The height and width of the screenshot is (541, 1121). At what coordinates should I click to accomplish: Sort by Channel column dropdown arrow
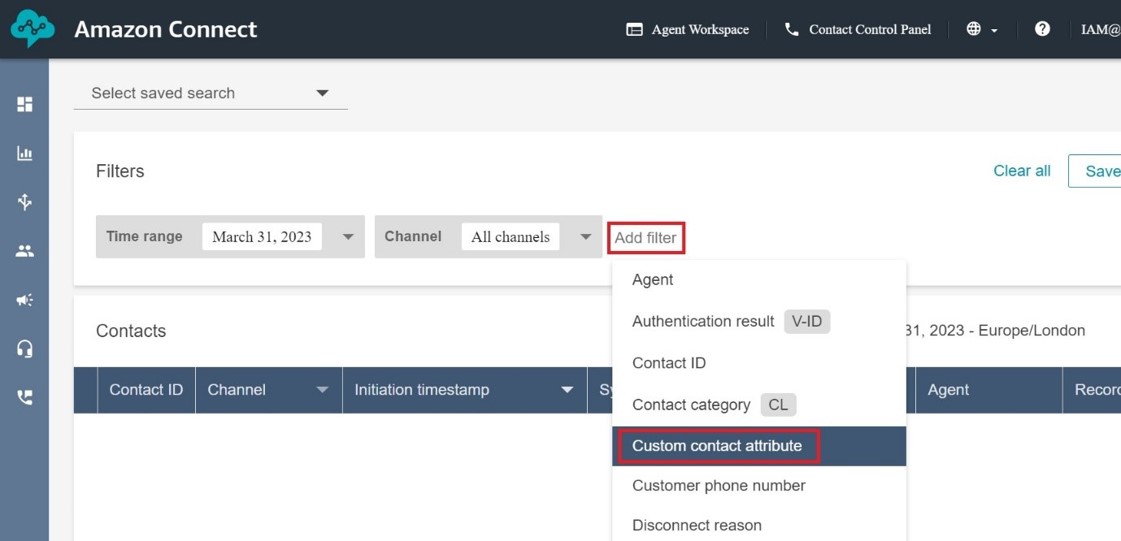pyautogui.click(x=322, y=390)
